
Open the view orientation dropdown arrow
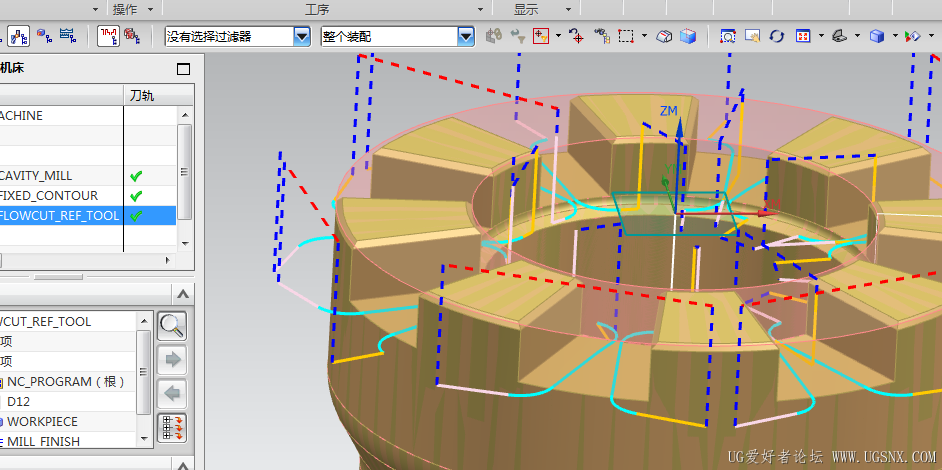pyautogui.click(x=857, y=36)
